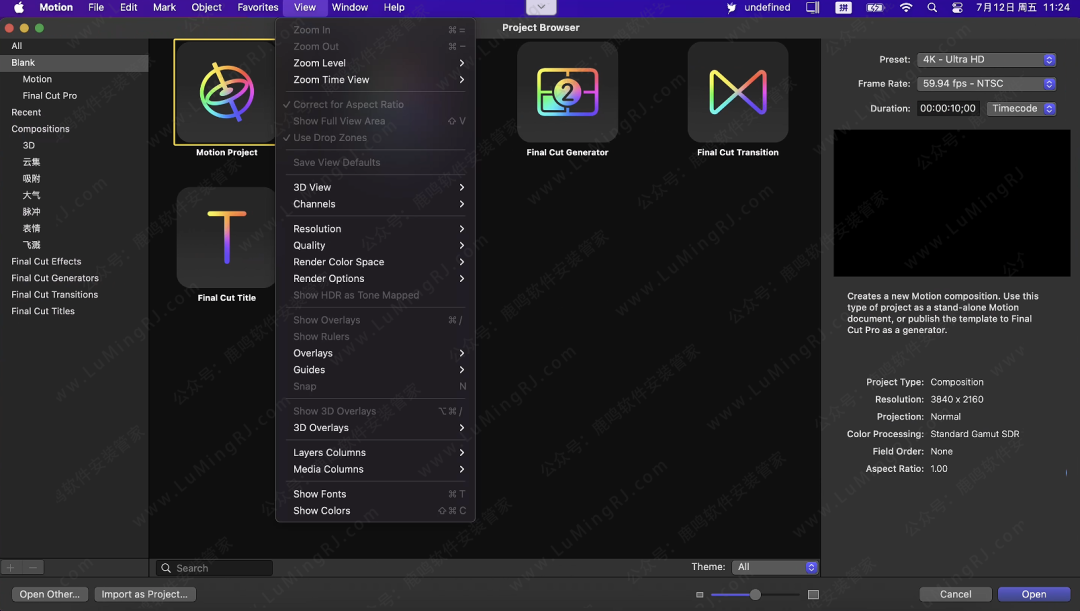
Task: Toggle Correct for Aspect Ratio option
Action: 348,104
